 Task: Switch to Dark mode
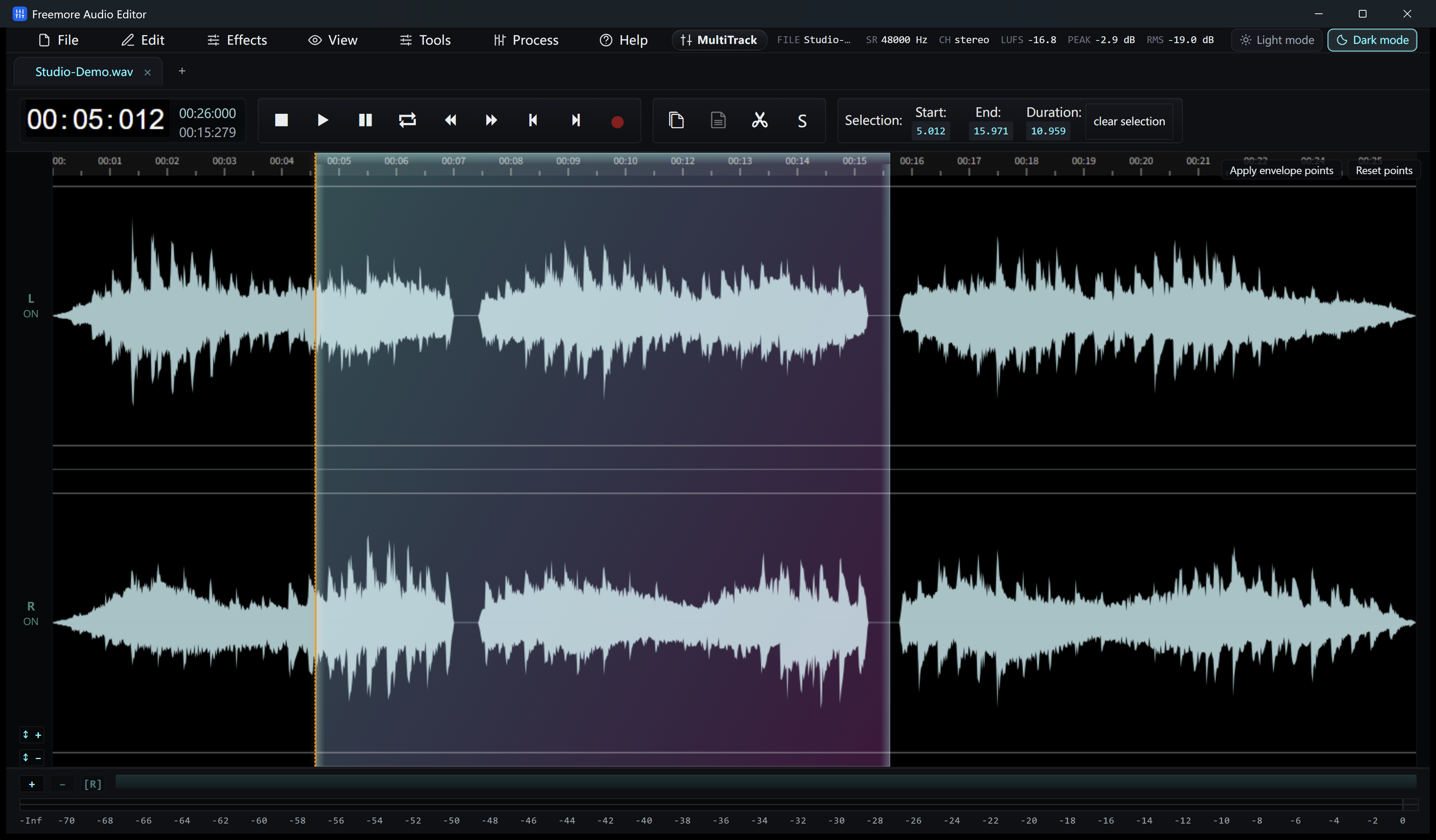(x=1372, y=40)
